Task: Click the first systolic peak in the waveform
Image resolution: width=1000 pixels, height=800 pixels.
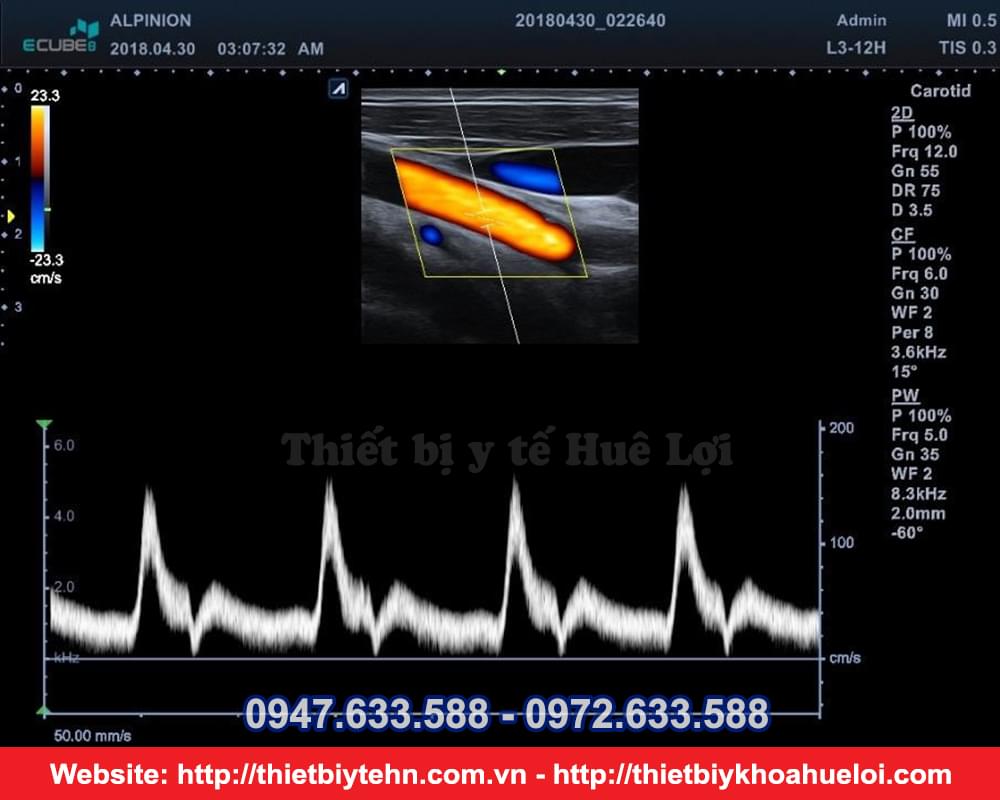Action: (149, 492)
